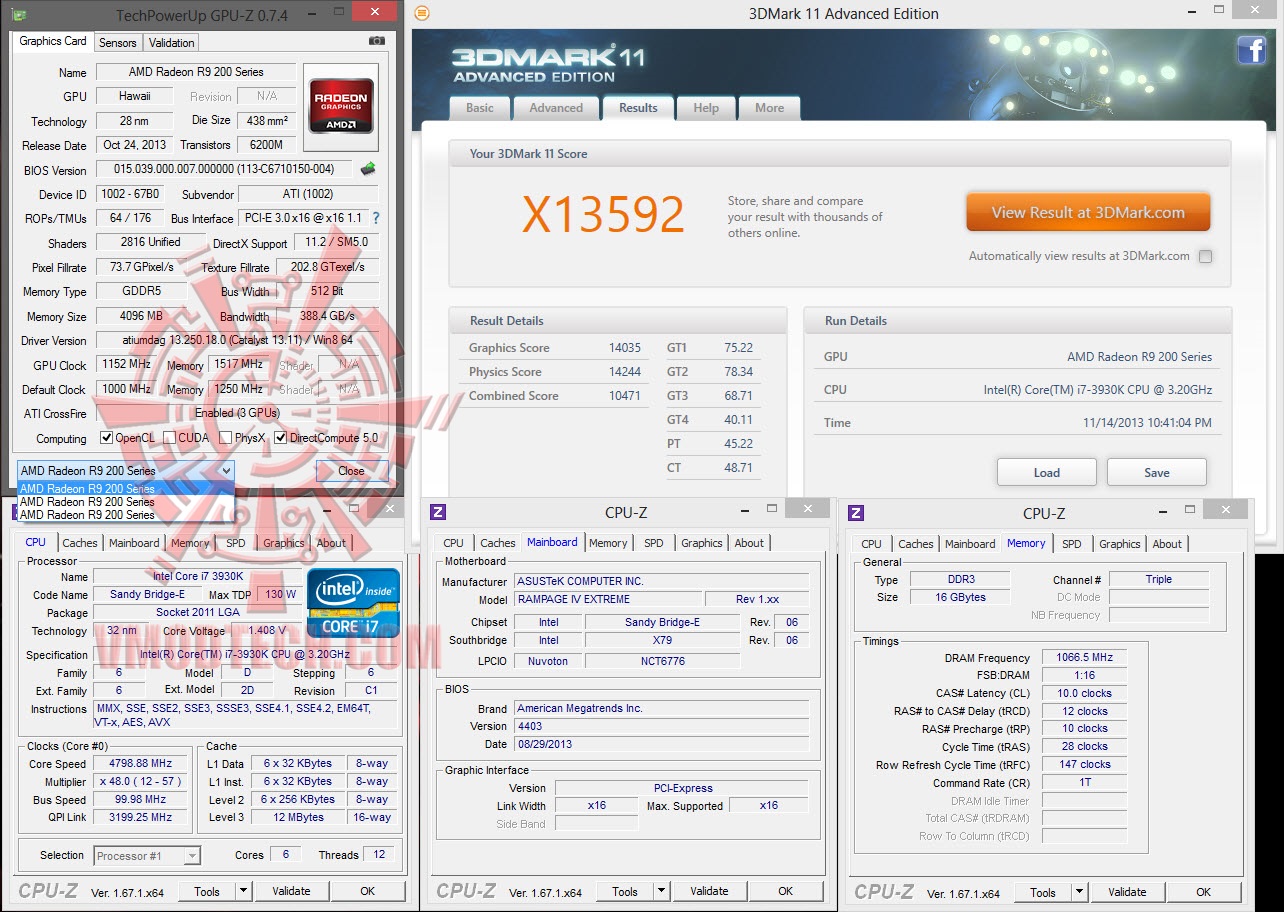Open the Processor #1 selection dropdown

(147, 855)
